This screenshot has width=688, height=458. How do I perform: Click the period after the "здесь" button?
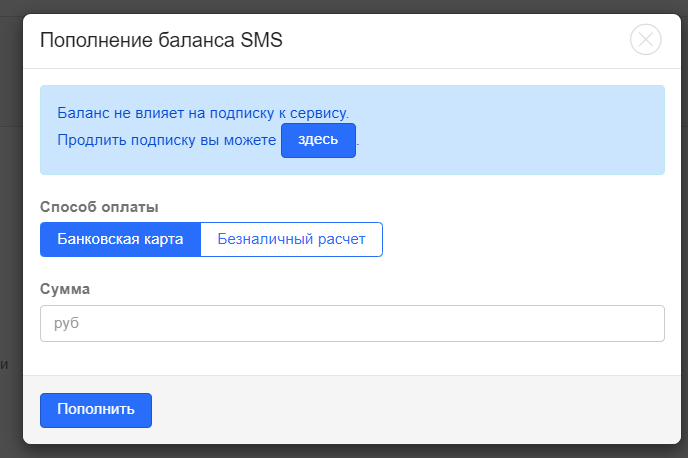pos(358,143)
